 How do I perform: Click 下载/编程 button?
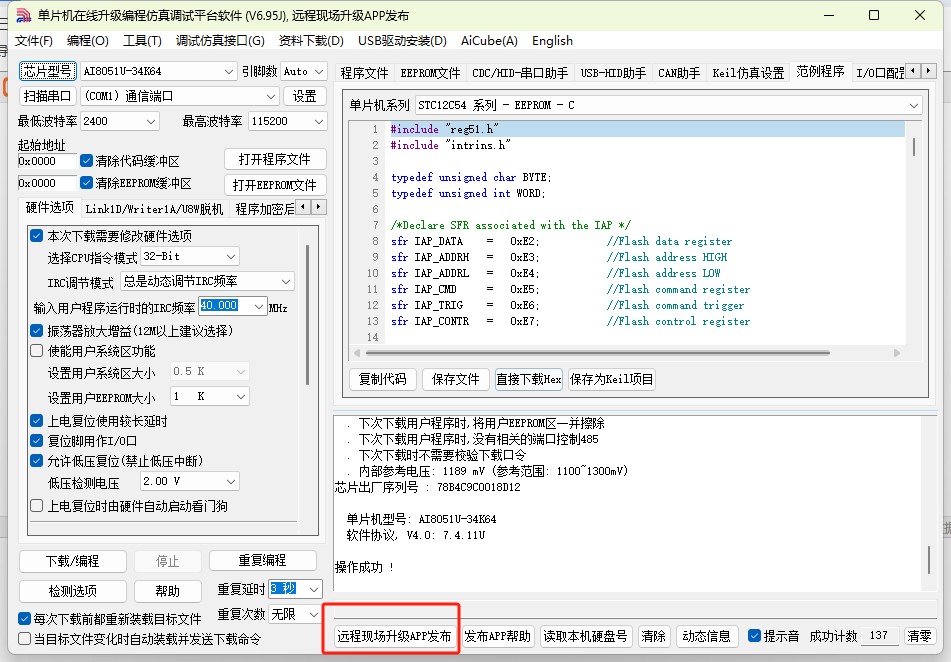[73, 561]
